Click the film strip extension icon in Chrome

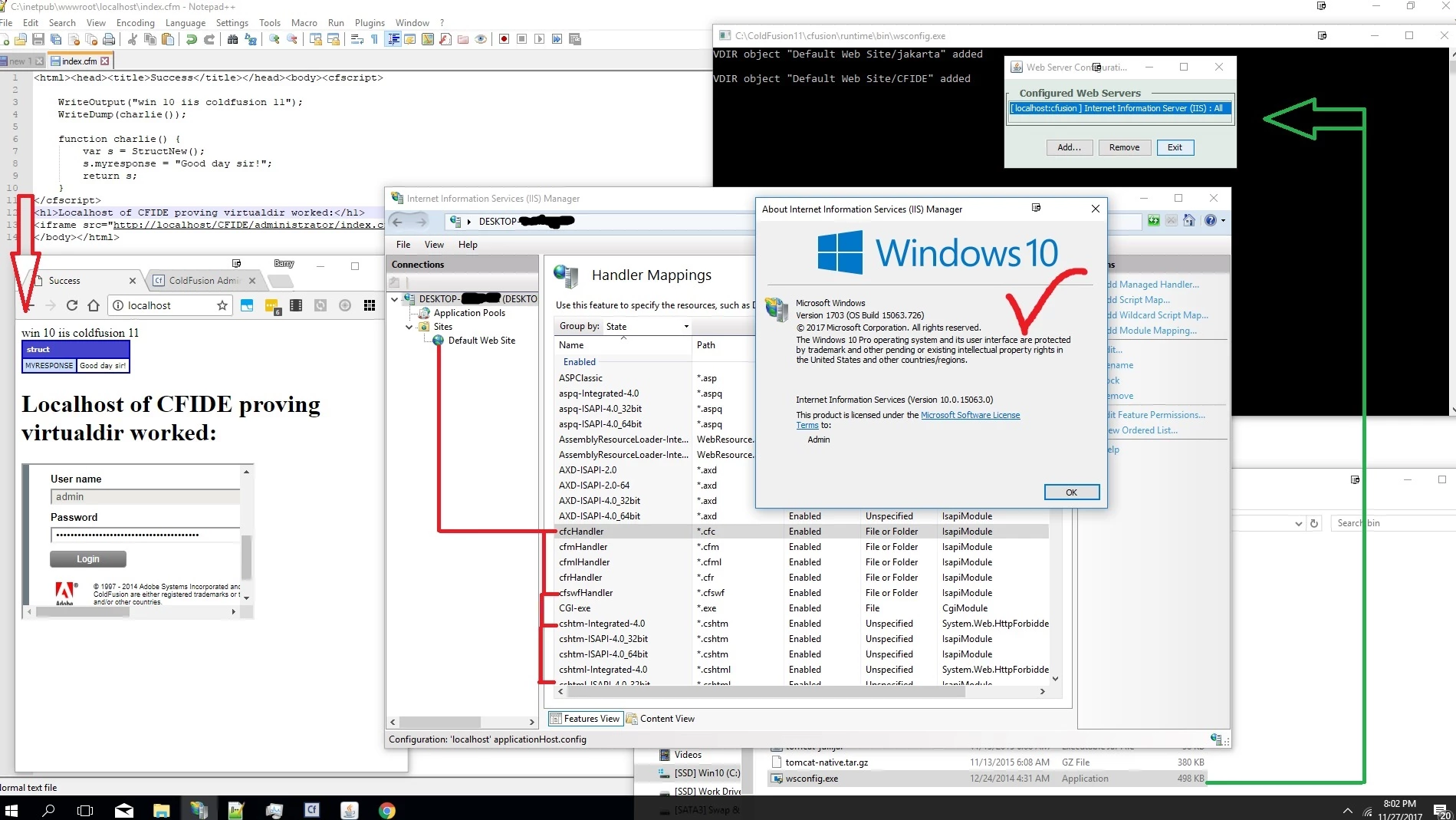coord(296,305)
